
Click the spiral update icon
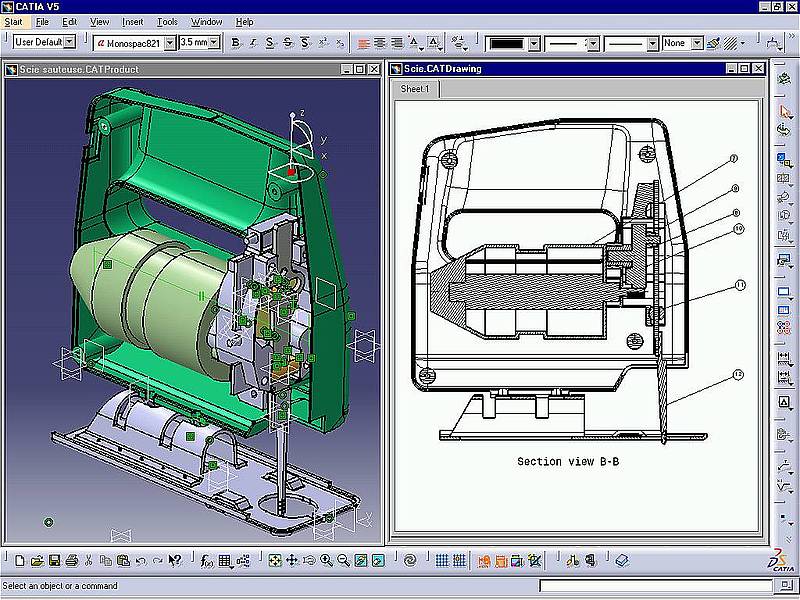[x=410, y=561]
